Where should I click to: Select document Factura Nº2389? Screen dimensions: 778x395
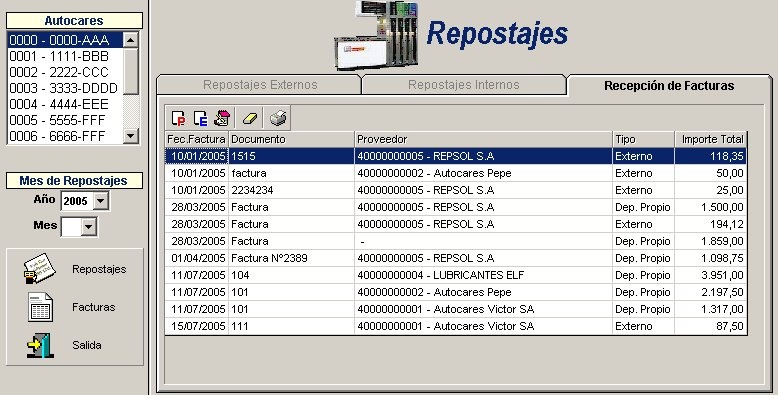(x=291, y=258)
